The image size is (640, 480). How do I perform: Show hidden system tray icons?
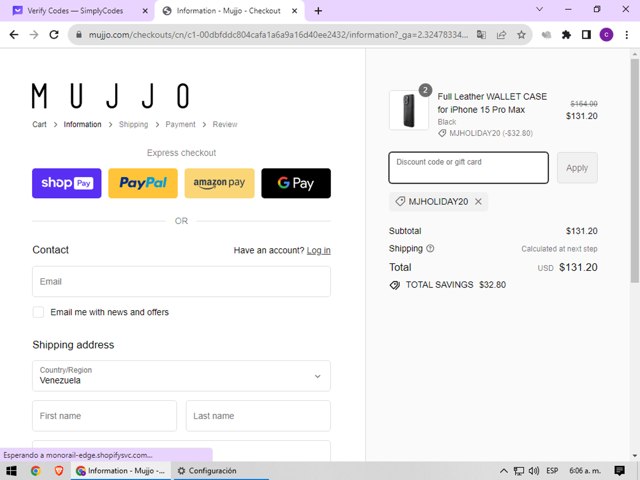(504, 471)
